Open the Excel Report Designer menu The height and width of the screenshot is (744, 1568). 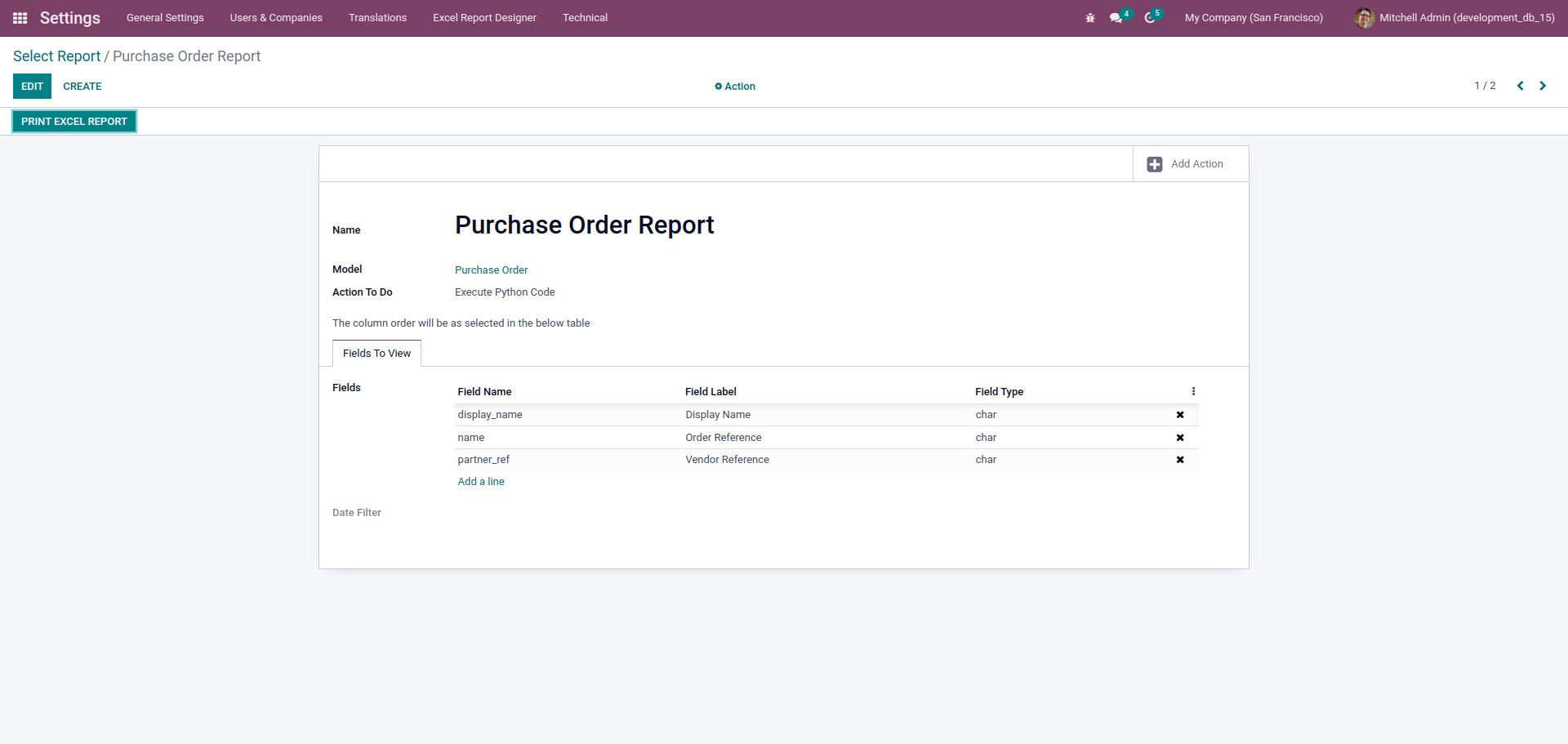pyautogui.click(x=484, y=18)
